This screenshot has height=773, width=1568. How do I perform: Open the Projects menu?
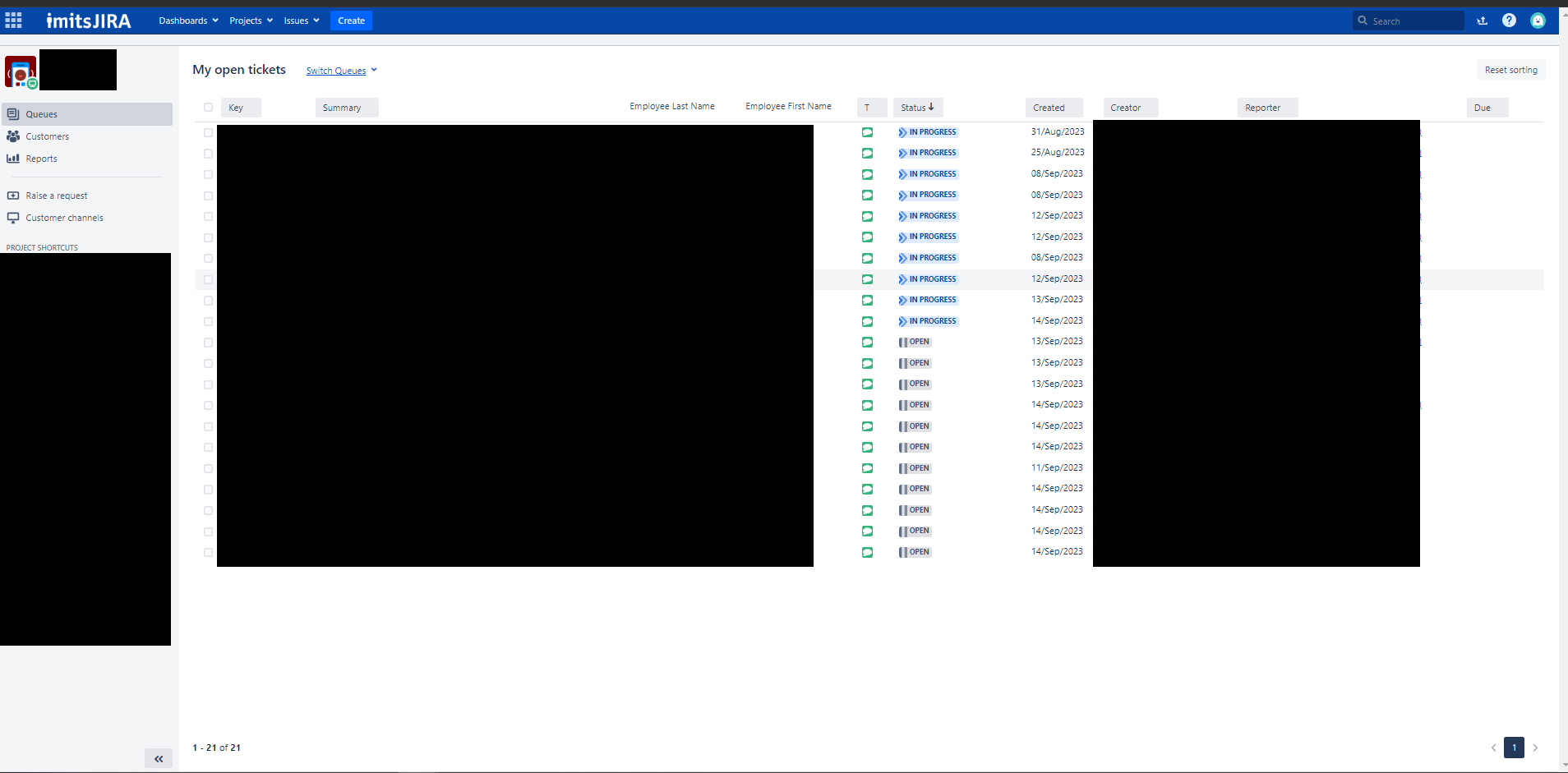[249, 20]
